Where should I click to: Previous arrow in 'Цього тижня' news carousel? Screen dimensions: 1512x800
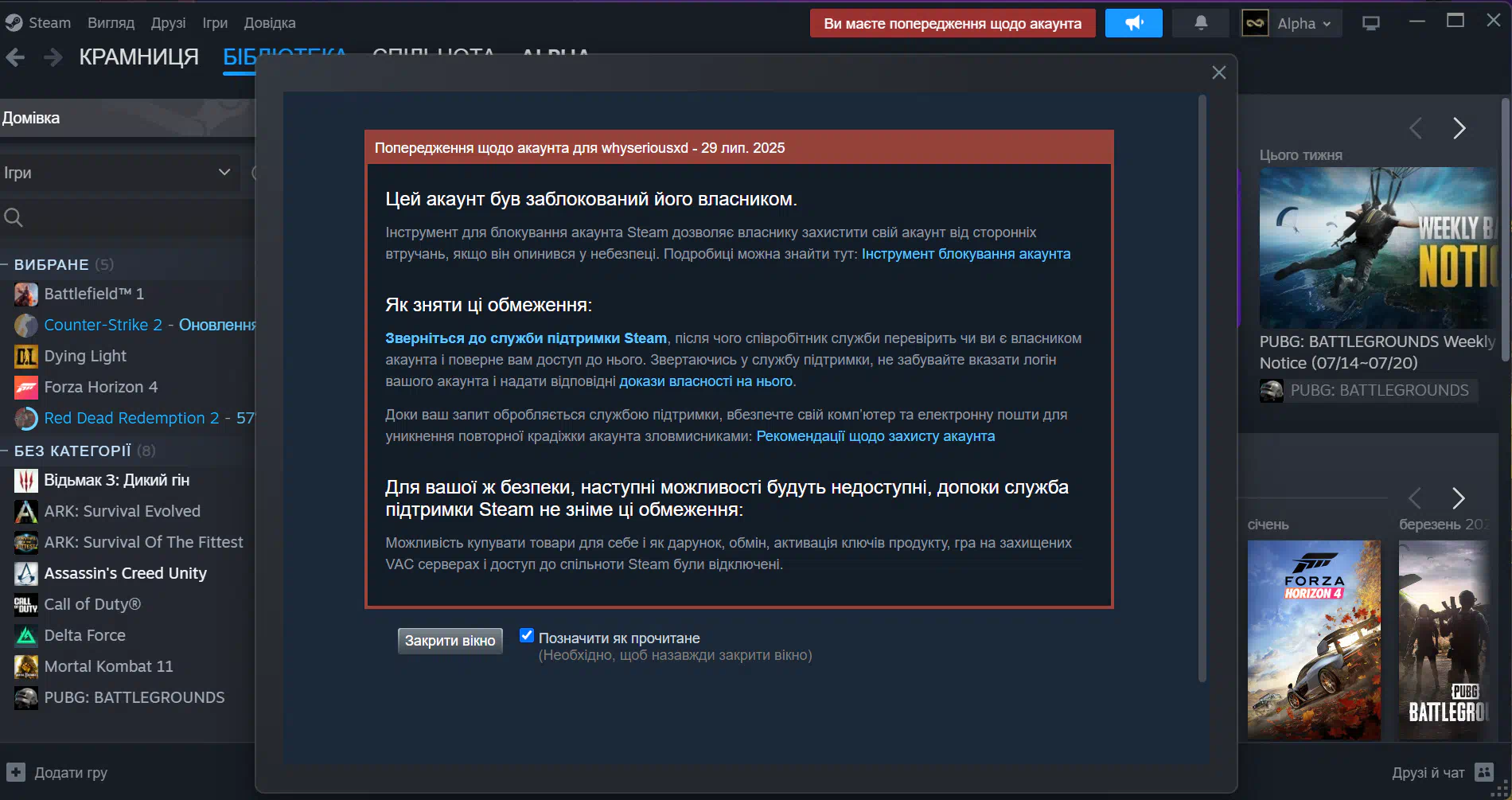[x=1416, y=128]
